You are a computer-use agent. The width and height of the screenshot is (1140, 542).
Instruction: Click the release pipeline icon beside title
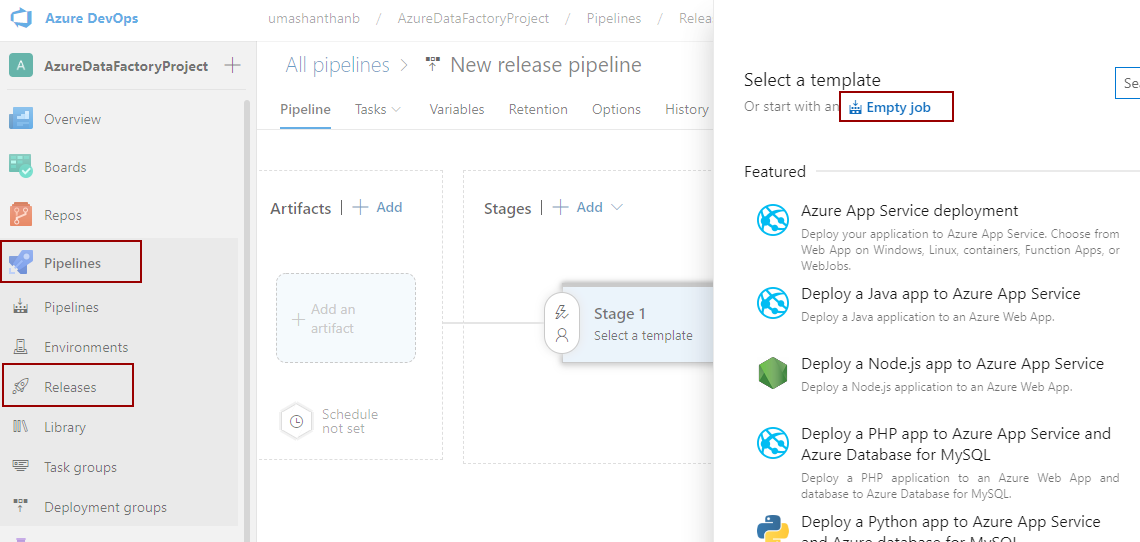(x=433, y=65)
